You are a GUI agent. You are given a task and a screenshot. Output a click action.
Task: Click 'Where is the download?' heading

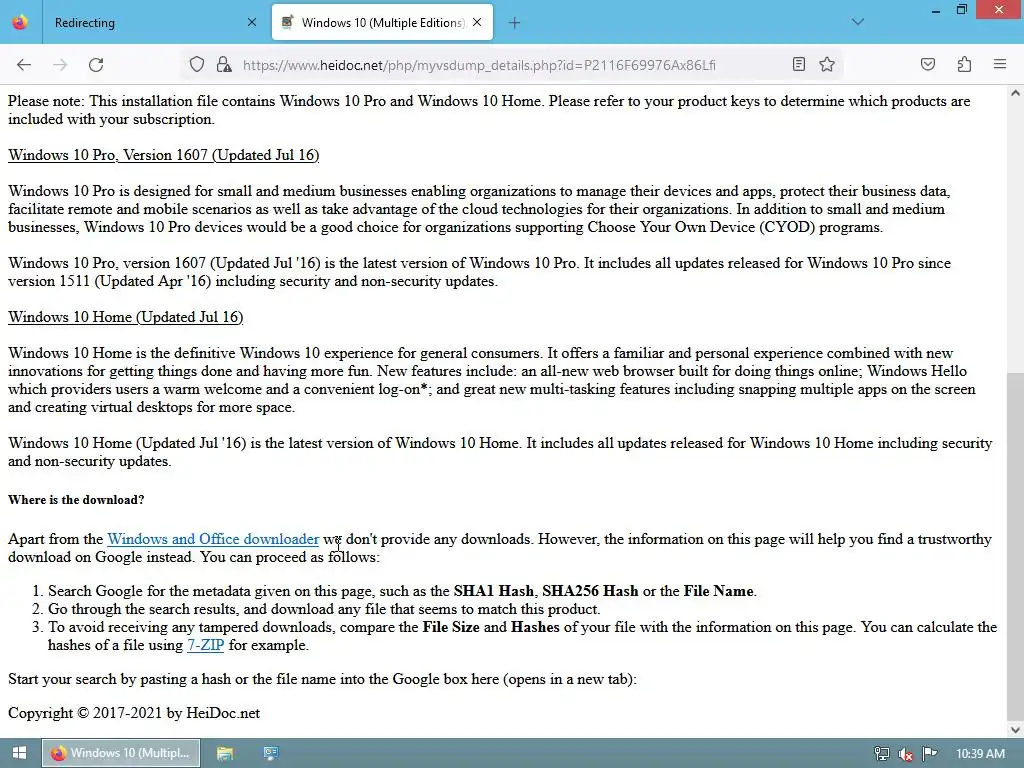point(76,500)
